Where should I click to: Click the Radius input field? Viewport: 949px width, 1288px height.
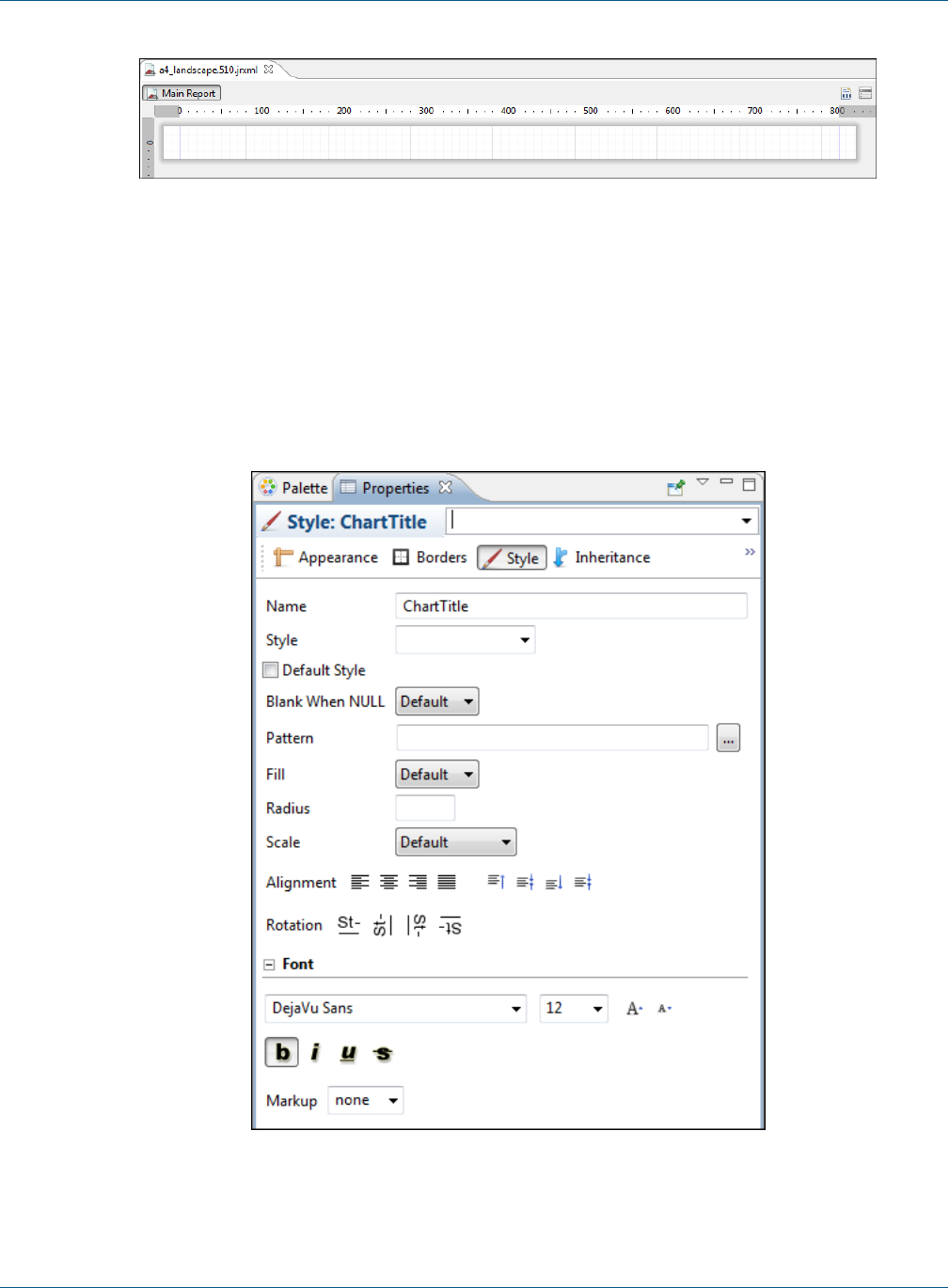pyautogui.click(x=425, y=809)
